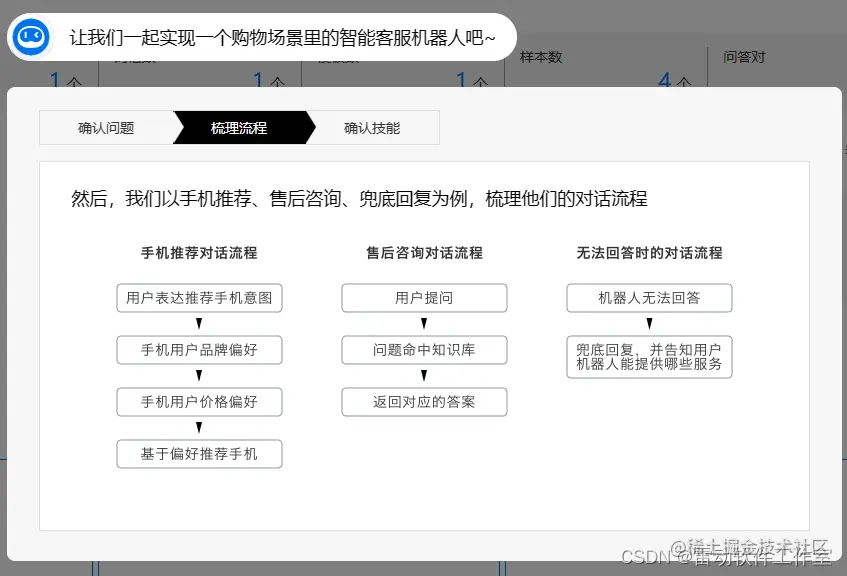Click the 机器人无法回答 node
Screen dimensions: 847x576
tap(649, 298)
